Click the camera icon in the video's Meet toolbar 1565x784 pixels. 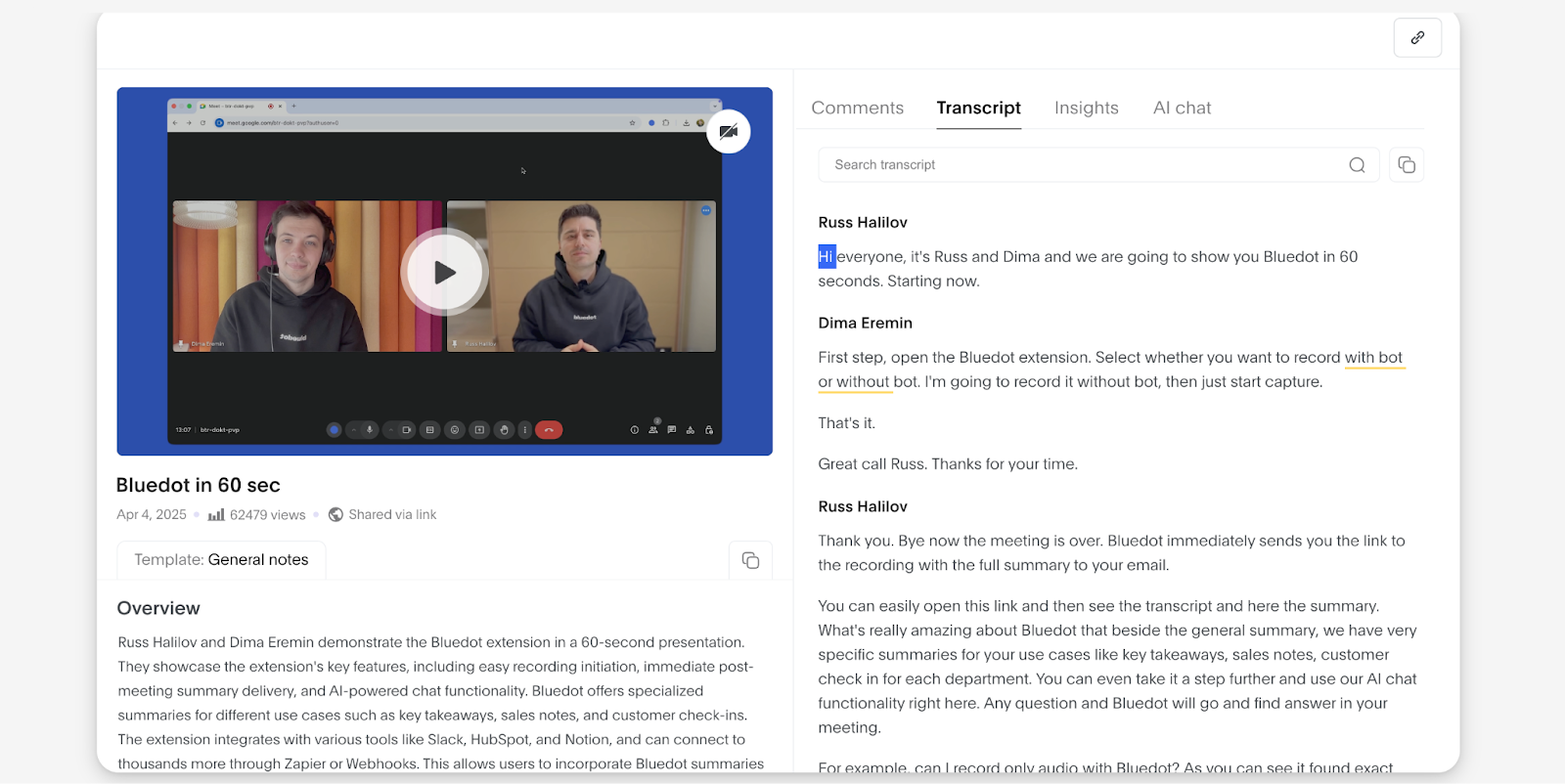coord(407,430)
